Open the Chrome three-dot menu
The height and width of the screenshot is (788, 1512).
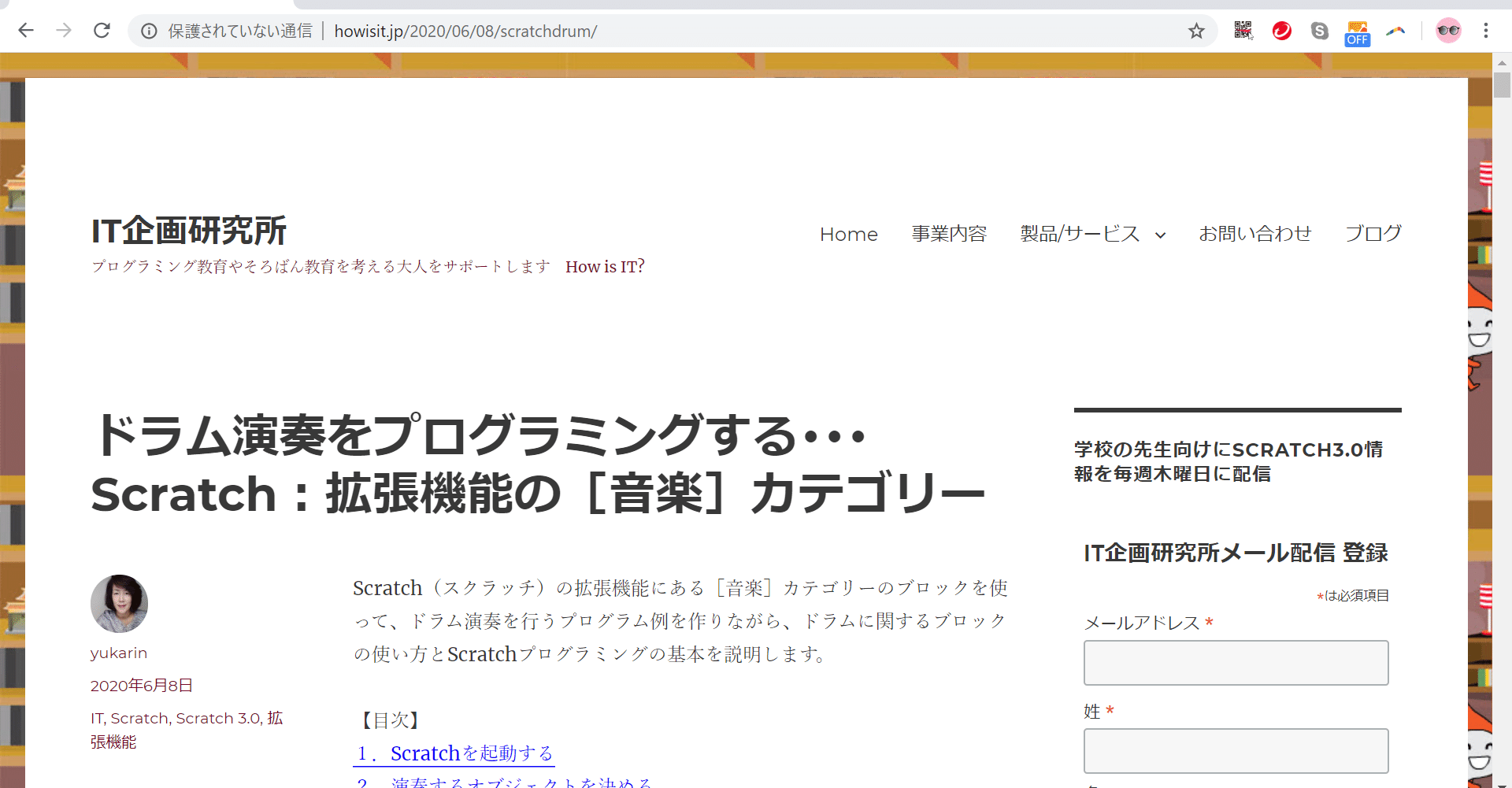1486,31
